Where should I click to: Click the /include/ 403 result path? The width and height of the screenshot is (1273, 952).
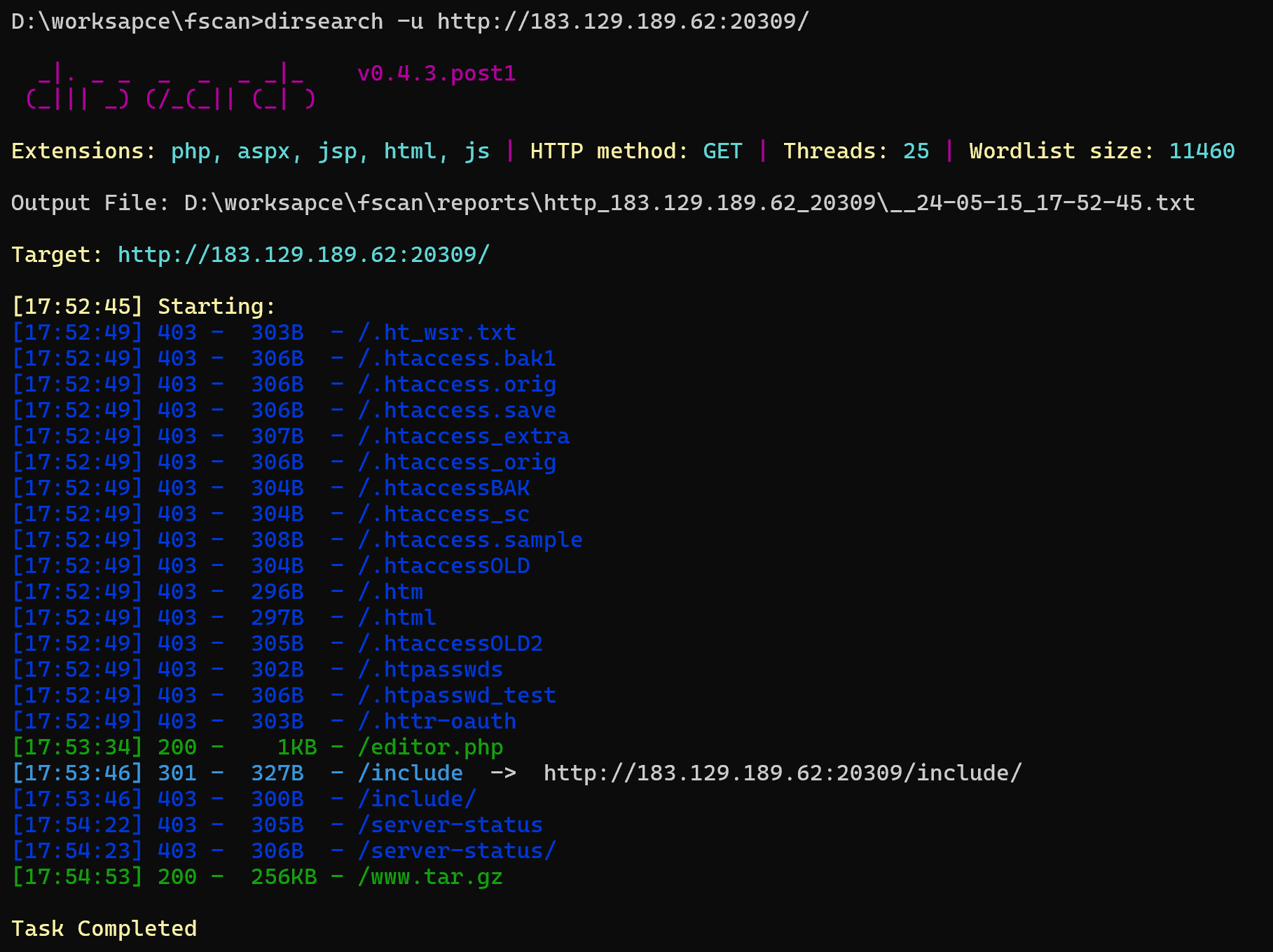coord(417,799)
